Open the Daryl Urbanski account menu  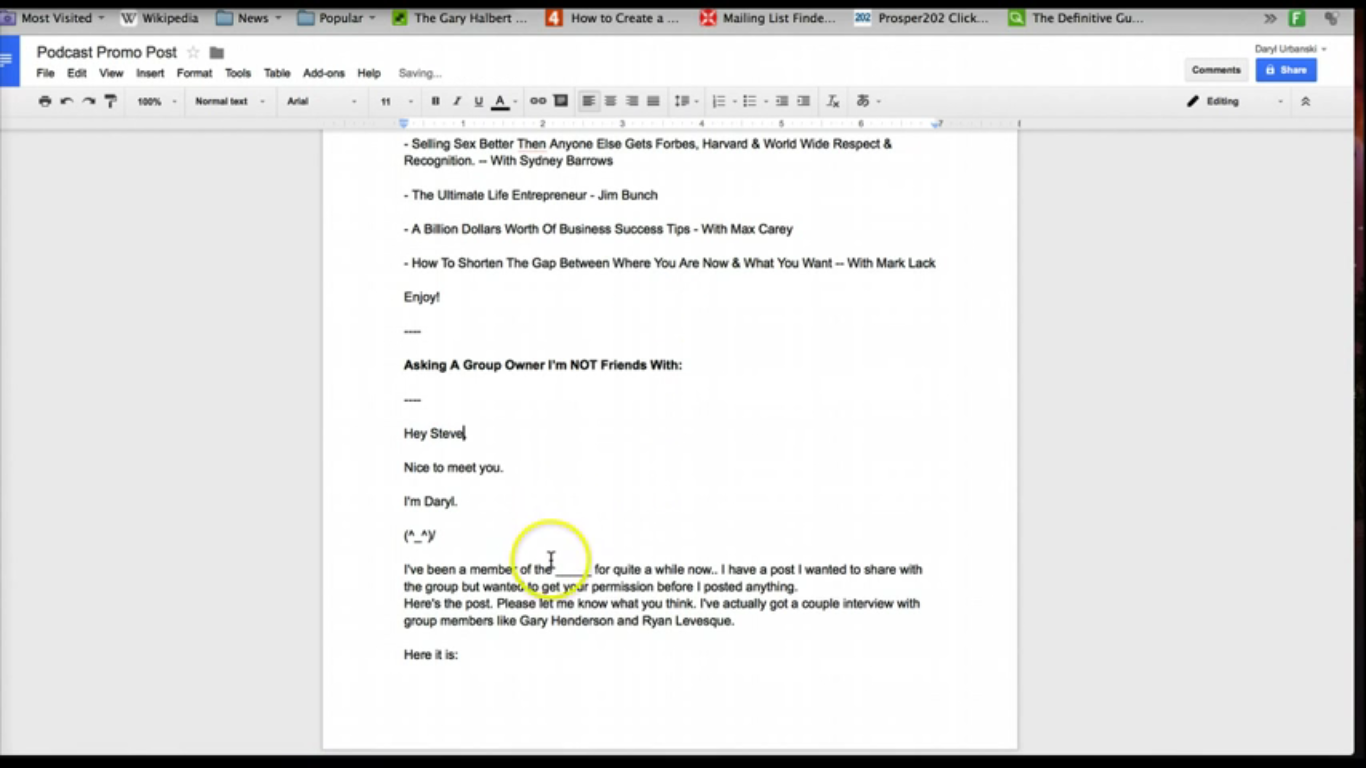pyautogui.click(x=1291, y=48)
